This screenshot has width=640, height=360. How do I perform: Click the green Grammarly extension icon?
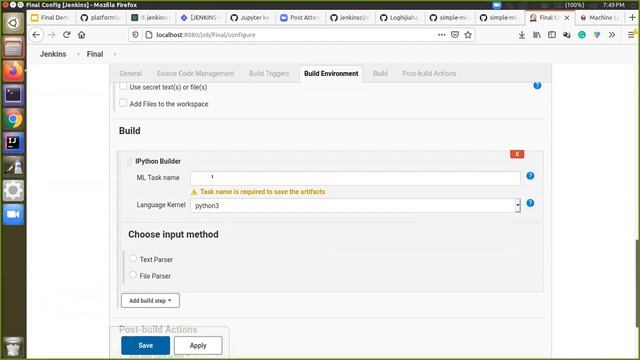[x=582, y=35]
